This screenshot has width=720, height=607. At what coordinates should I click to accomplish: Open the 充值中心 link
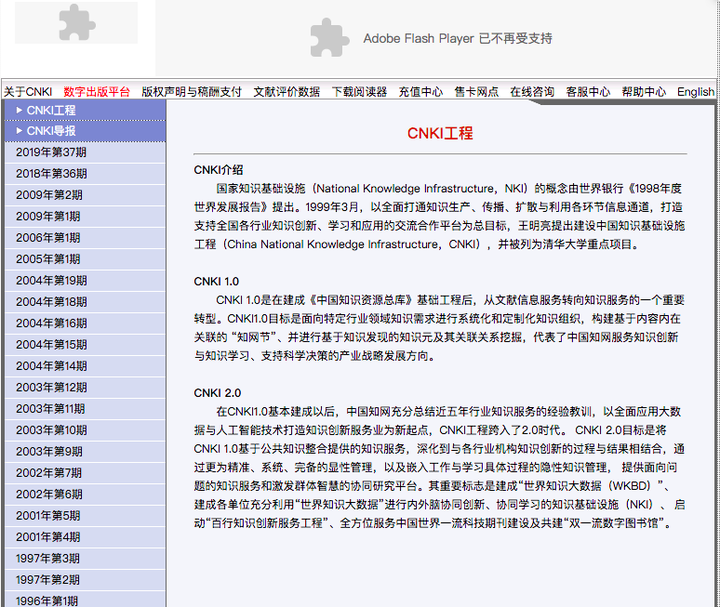420,91
